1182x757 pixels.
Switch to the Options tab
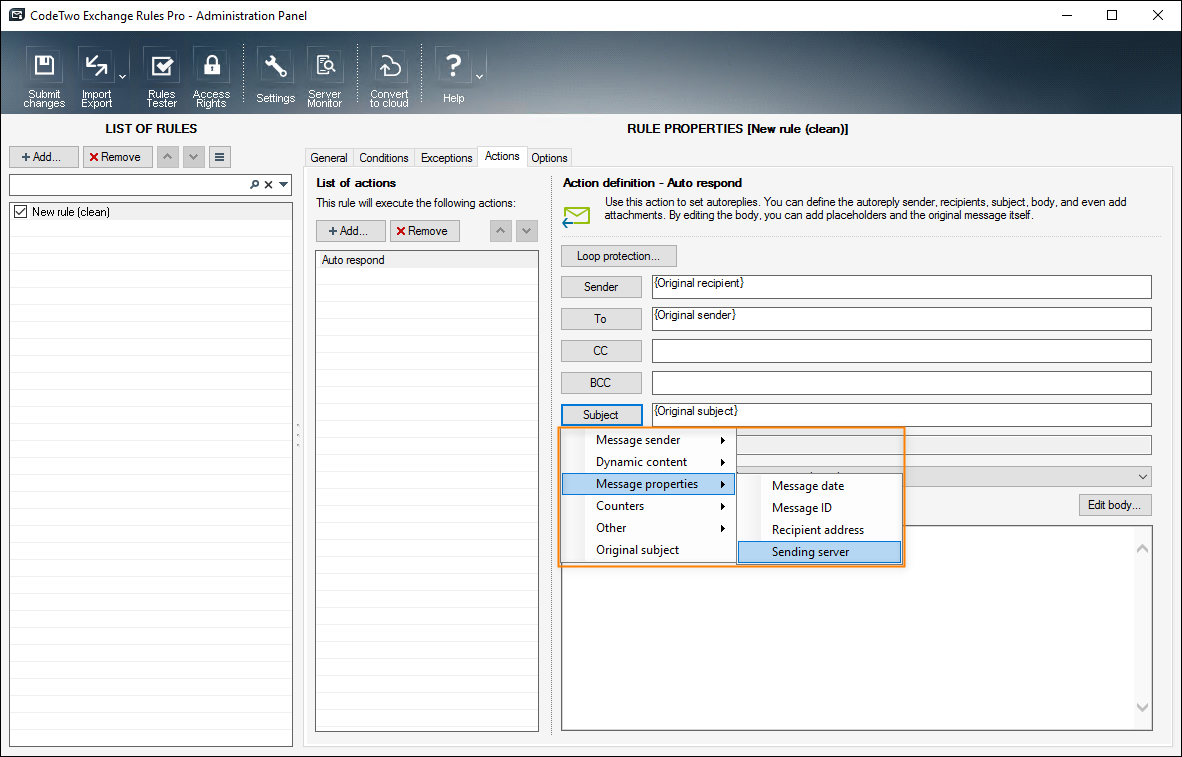(x=549, y=158)
